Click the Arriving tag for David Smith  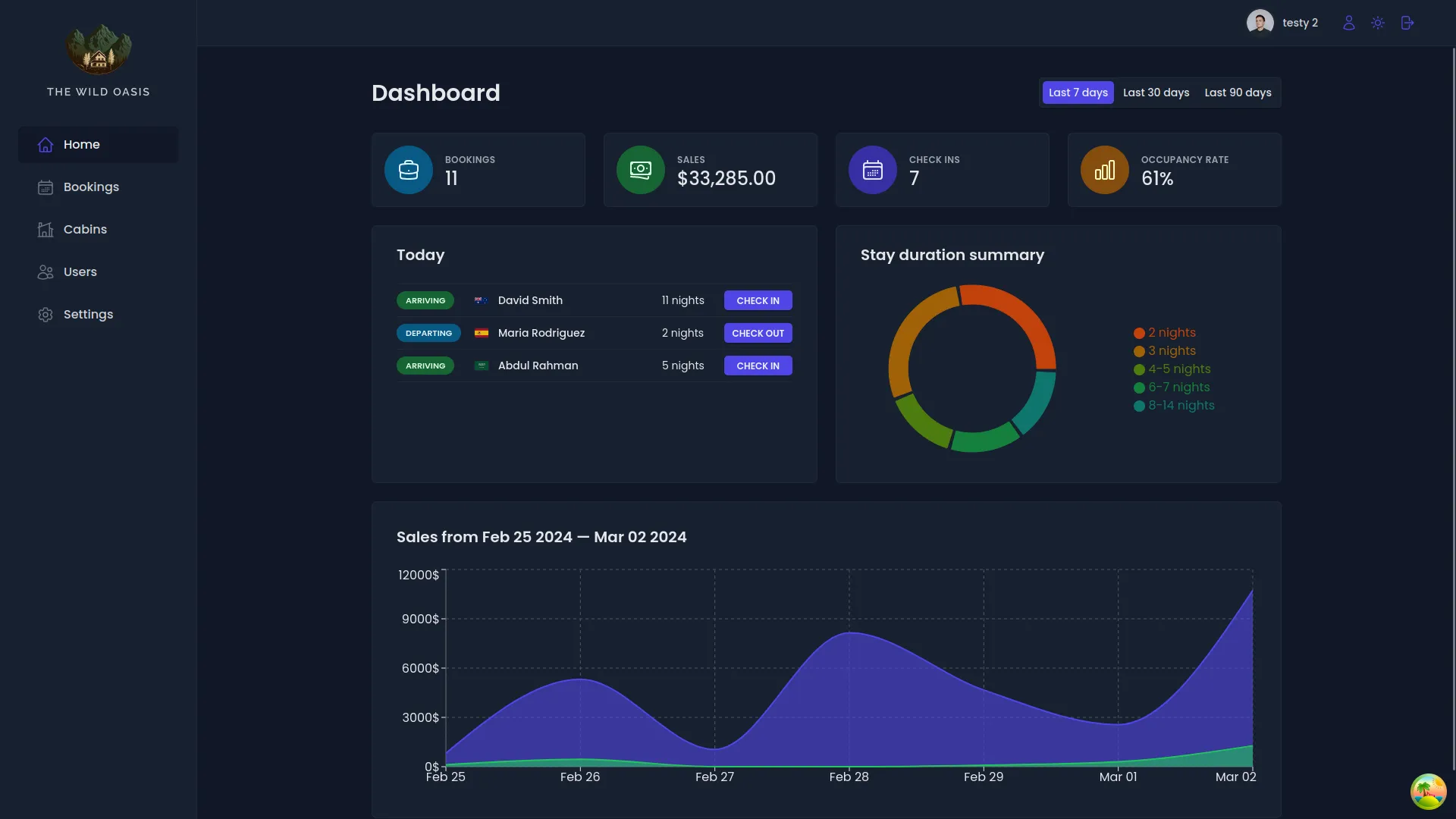pos(425,300)
